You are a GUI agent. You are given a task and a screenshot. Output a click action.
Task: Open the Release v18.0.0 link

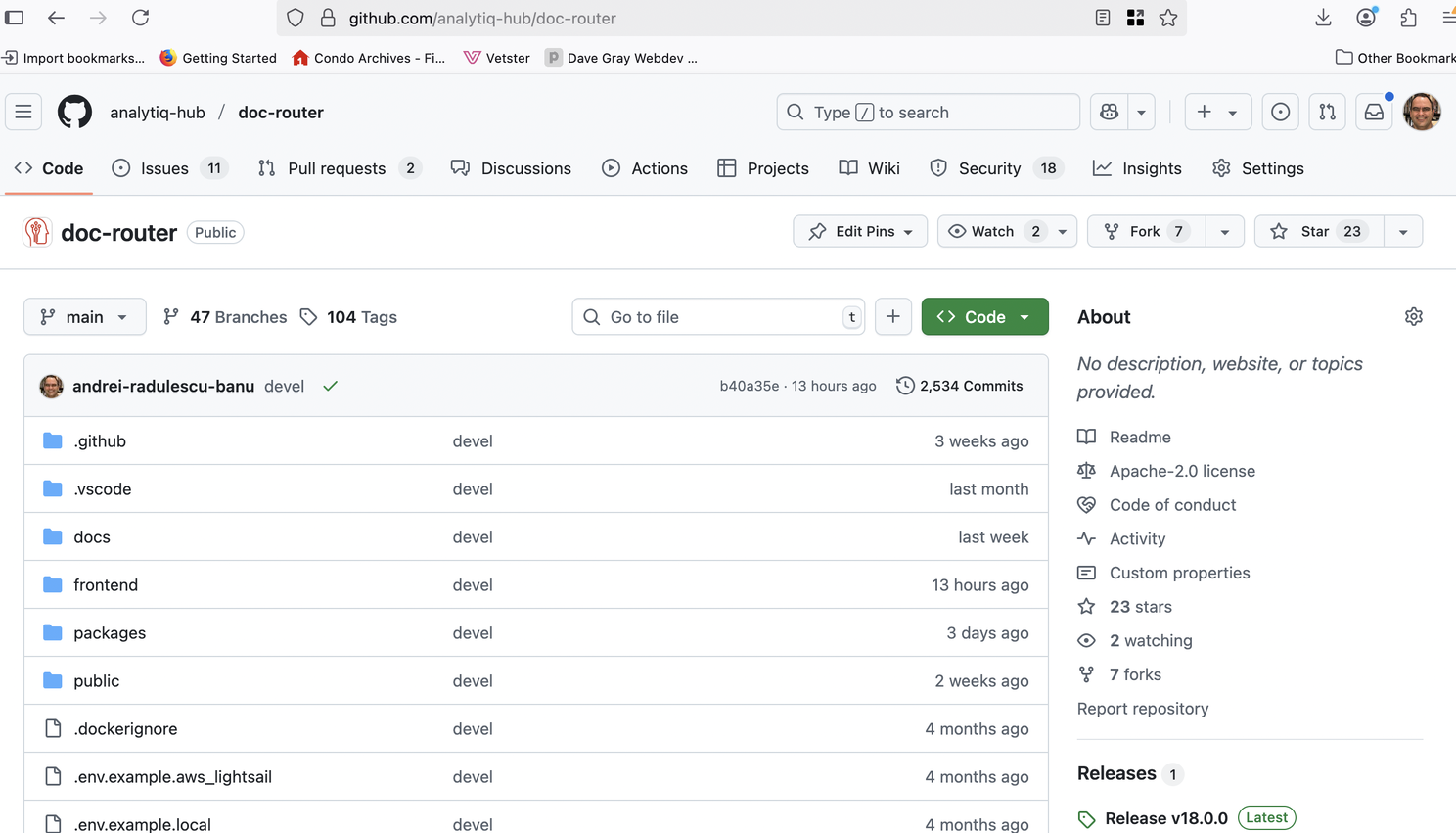[1165, 818]
